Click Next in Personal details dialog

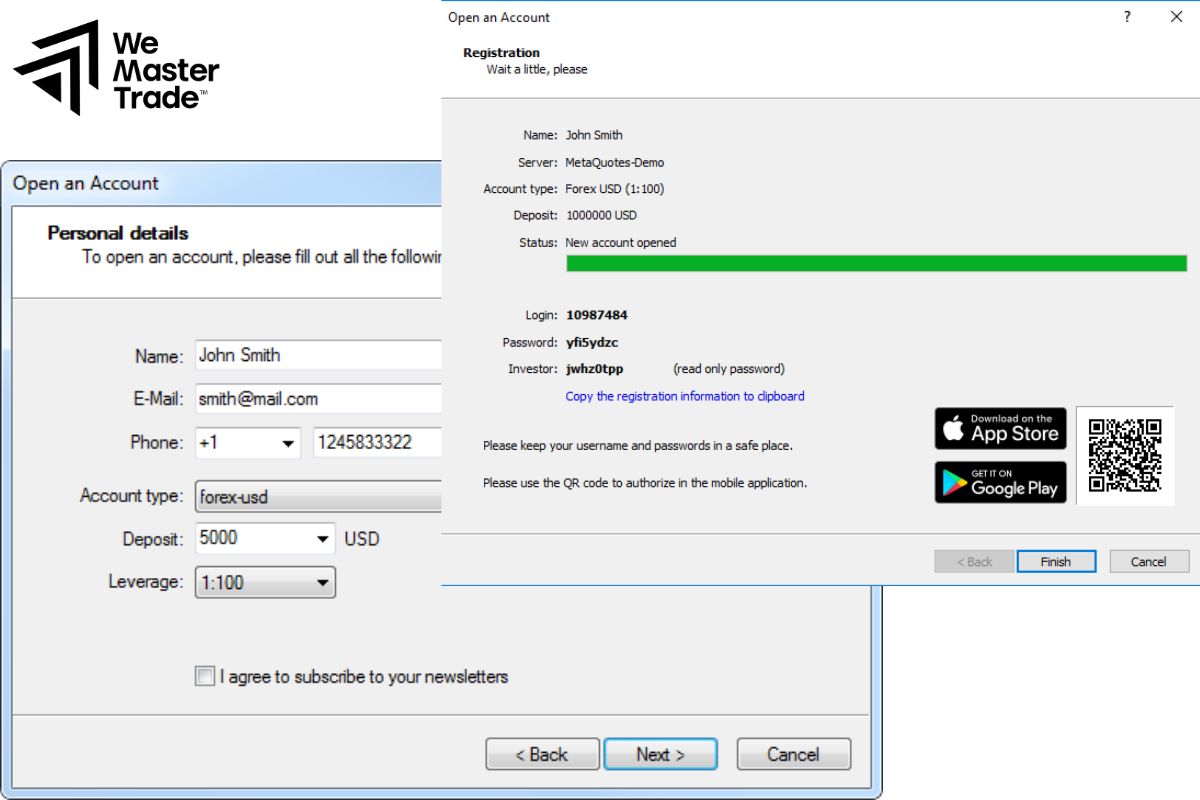tap(660, 754)
